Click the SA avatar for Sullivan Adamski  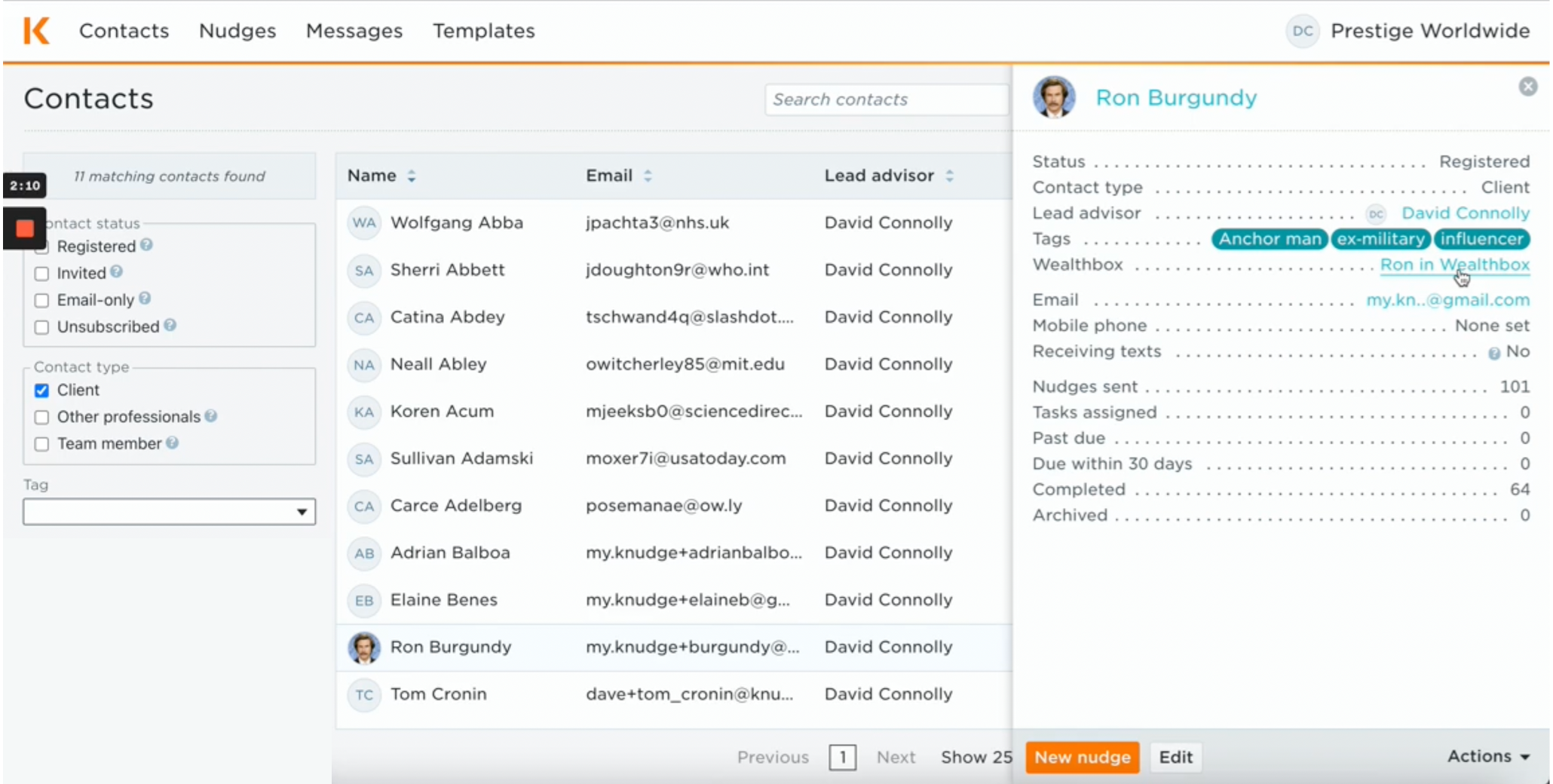point(364,459)
